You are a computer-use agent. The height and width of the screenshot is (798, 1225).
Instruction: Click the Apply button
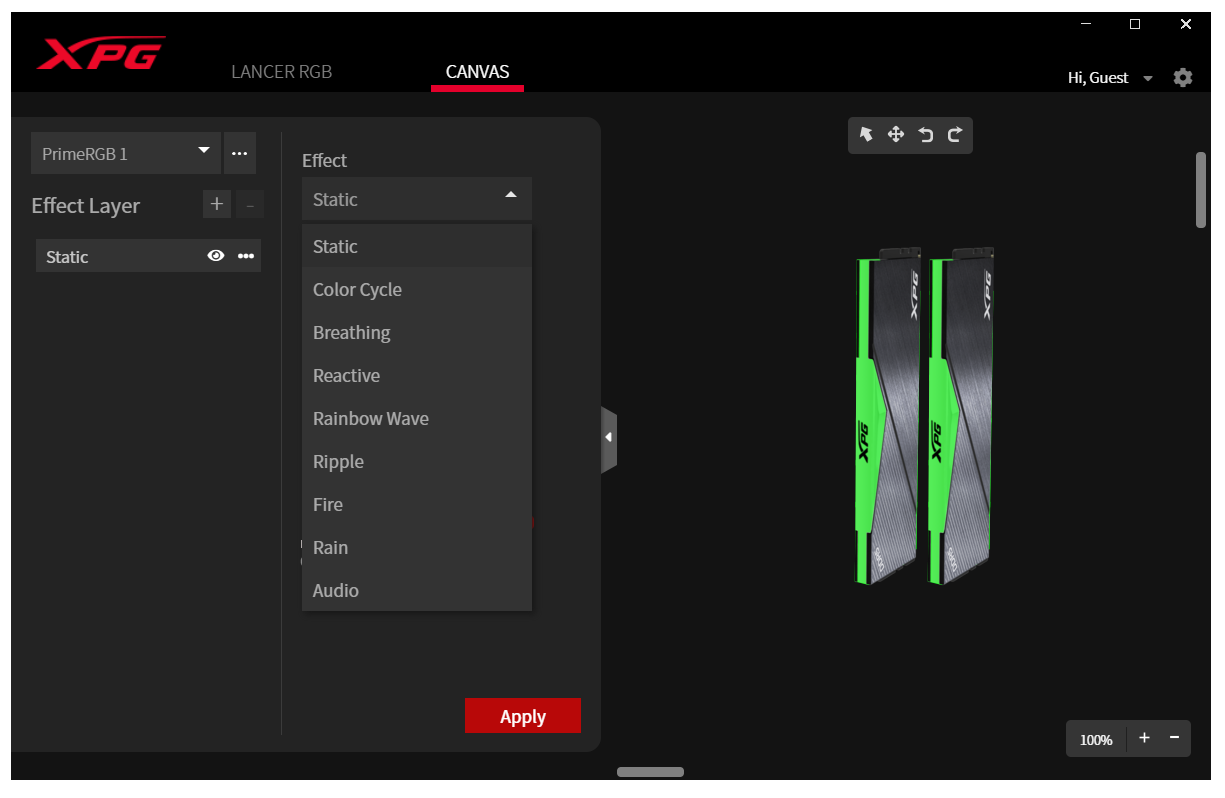[x=523, y=716]
